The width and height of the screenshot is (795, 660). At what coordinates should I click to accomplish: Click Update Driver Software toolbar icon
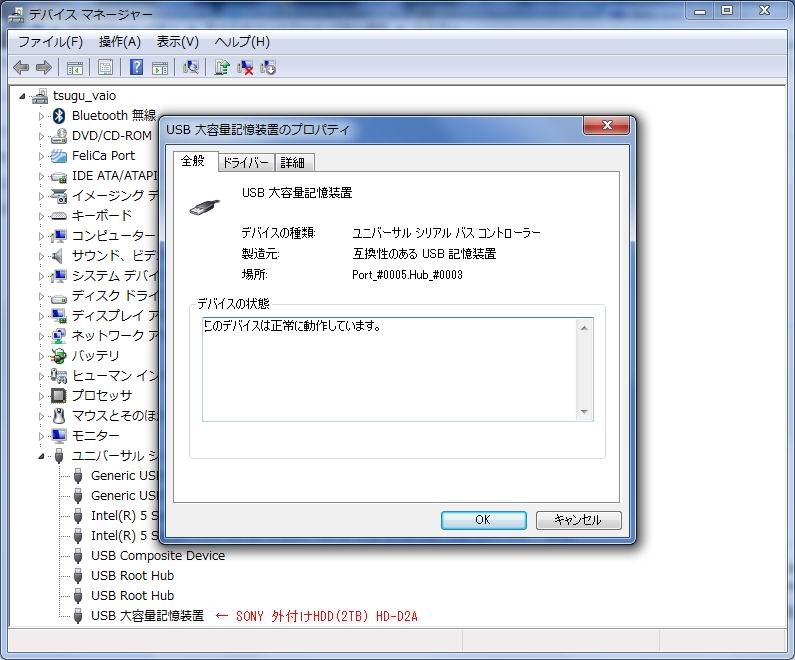coord(222,67)
